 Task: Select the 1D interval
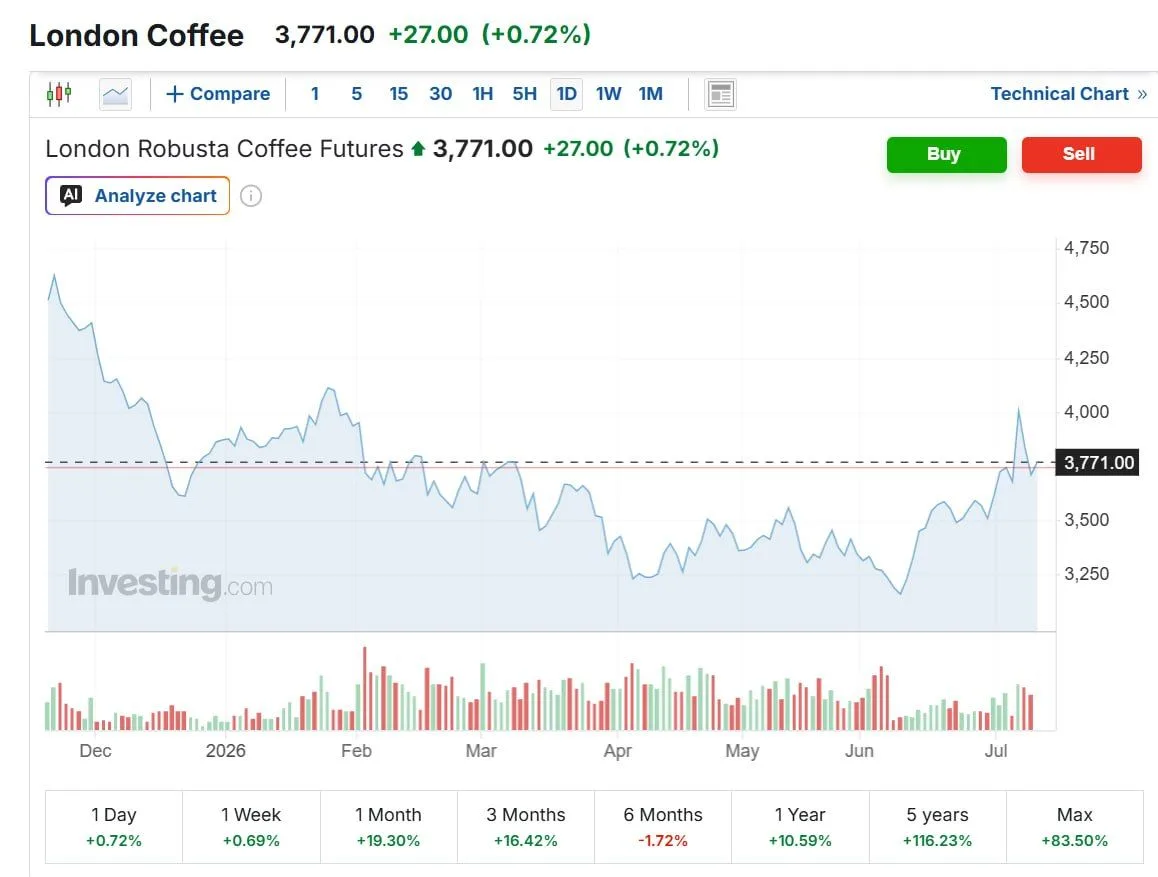(x=566, y=94)
